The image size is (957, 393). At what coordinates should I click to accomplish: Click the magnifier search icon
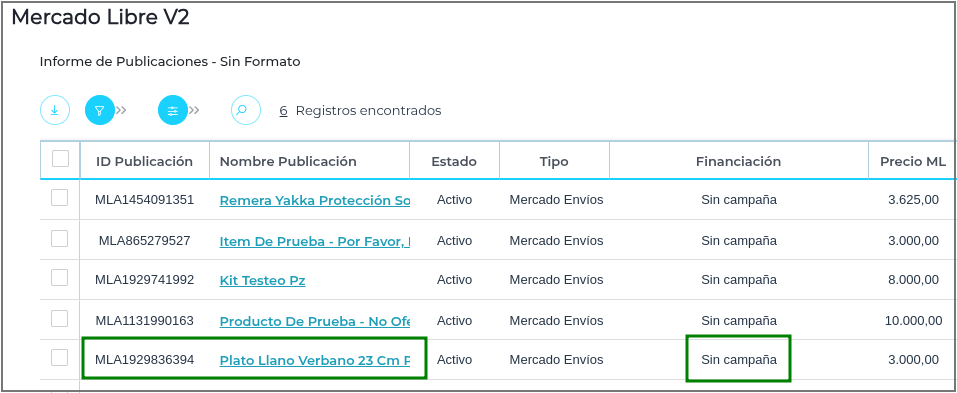pos(246,110)
